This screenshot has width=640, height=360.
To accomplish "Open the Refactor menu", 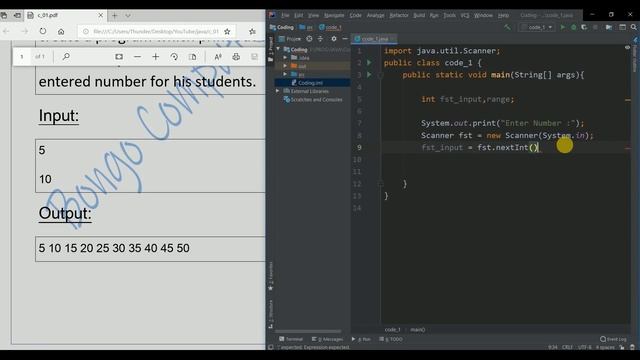I will click(399, 15).
